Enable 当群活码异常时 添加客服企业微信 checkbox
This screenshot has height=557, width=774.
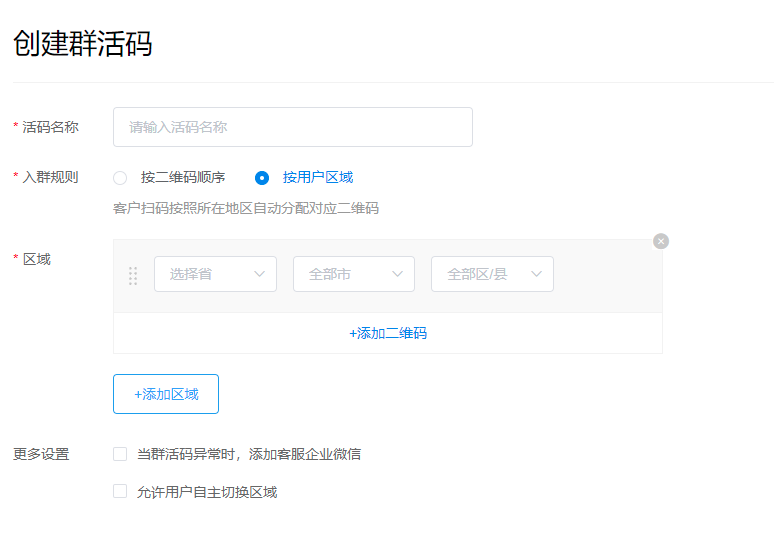[x=120, y=454]
